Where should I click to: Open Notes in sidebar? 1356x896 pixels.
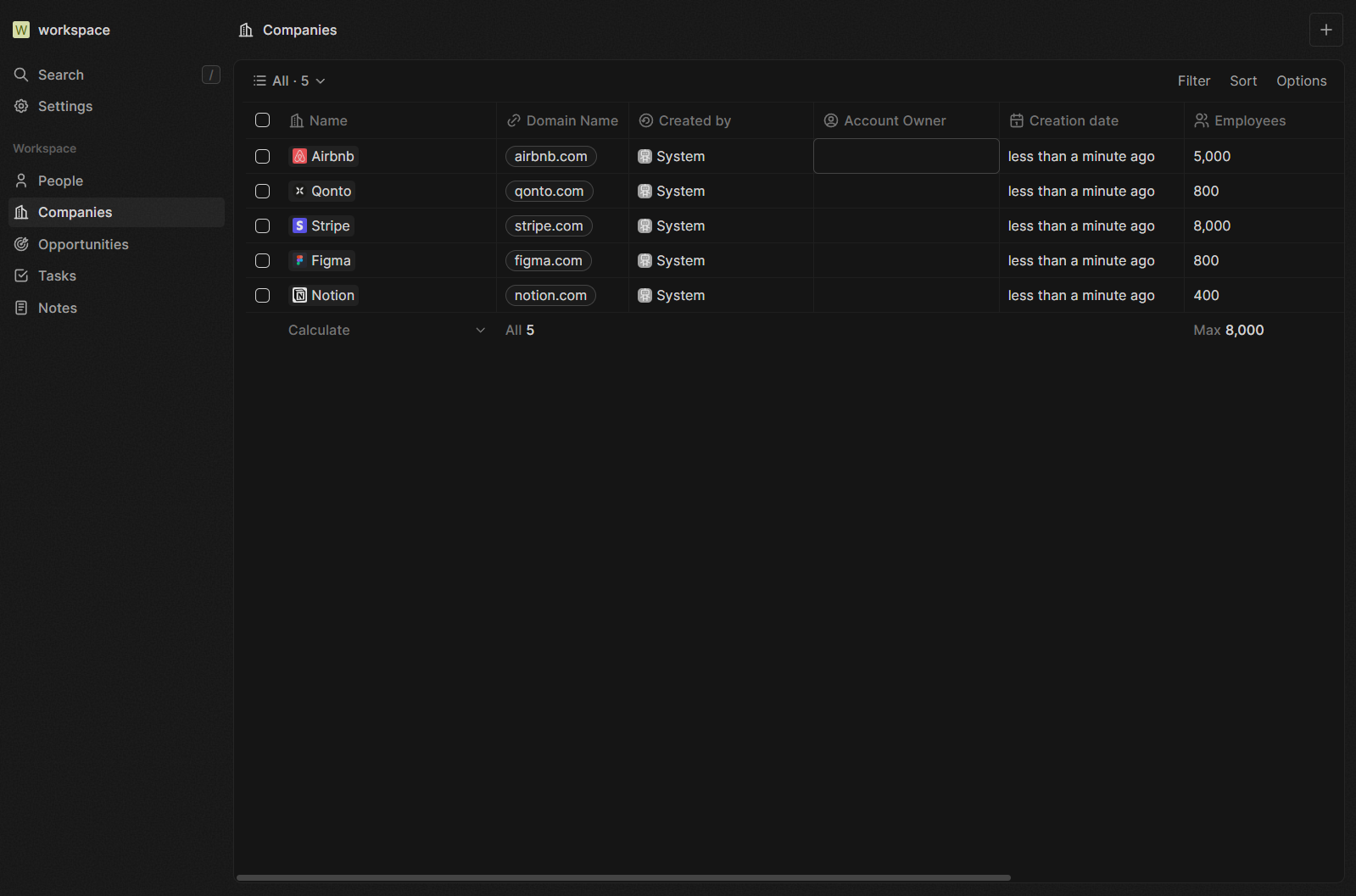pos(116,308)
